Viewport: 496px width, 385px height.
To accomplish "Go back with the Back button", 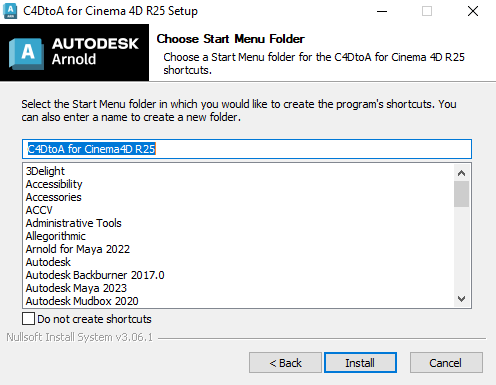I will pos(285,362).
